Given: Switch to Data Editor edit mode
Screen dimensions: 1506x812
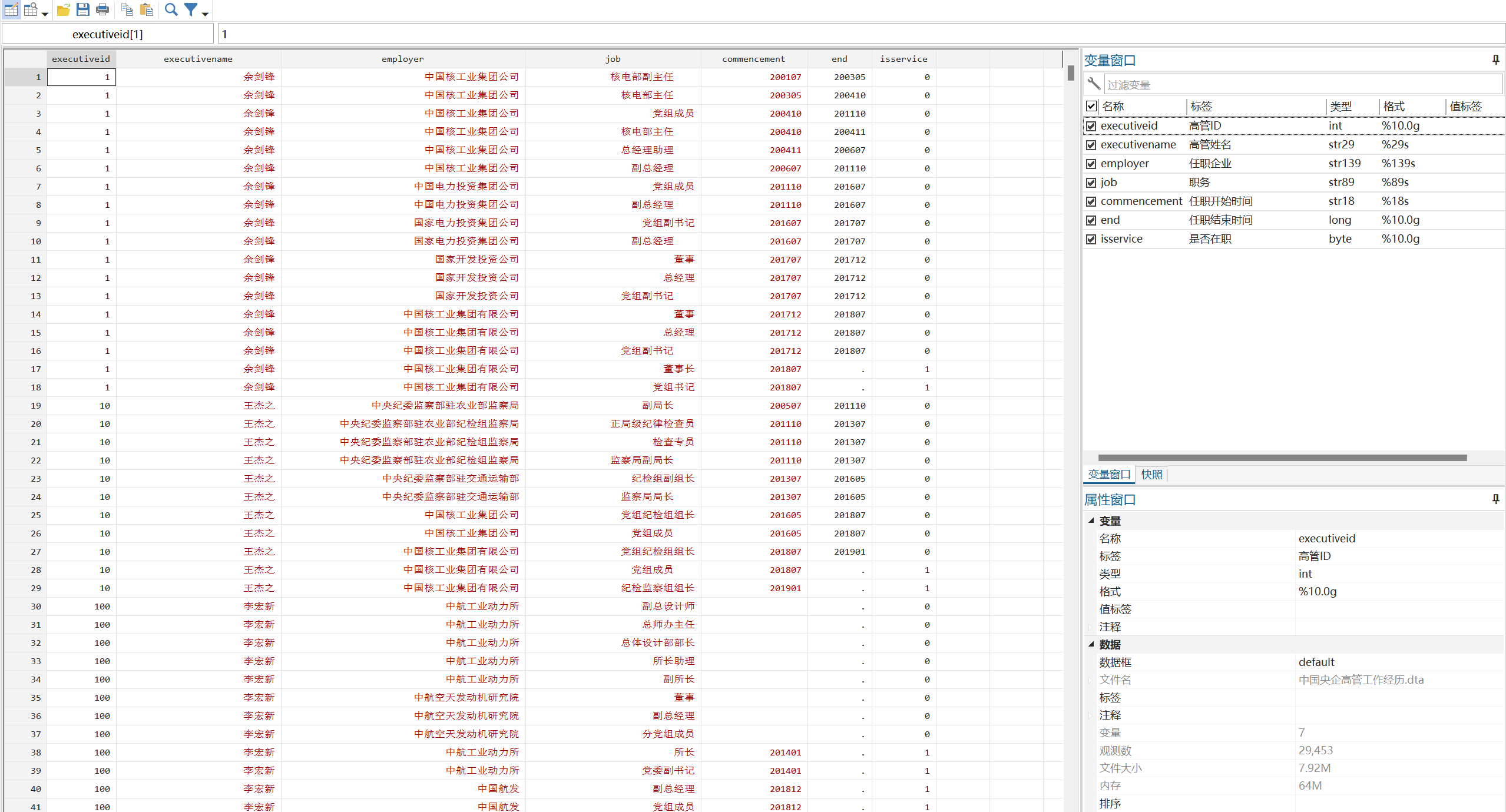Looking at the screenshot, I should tap(11, 9).
